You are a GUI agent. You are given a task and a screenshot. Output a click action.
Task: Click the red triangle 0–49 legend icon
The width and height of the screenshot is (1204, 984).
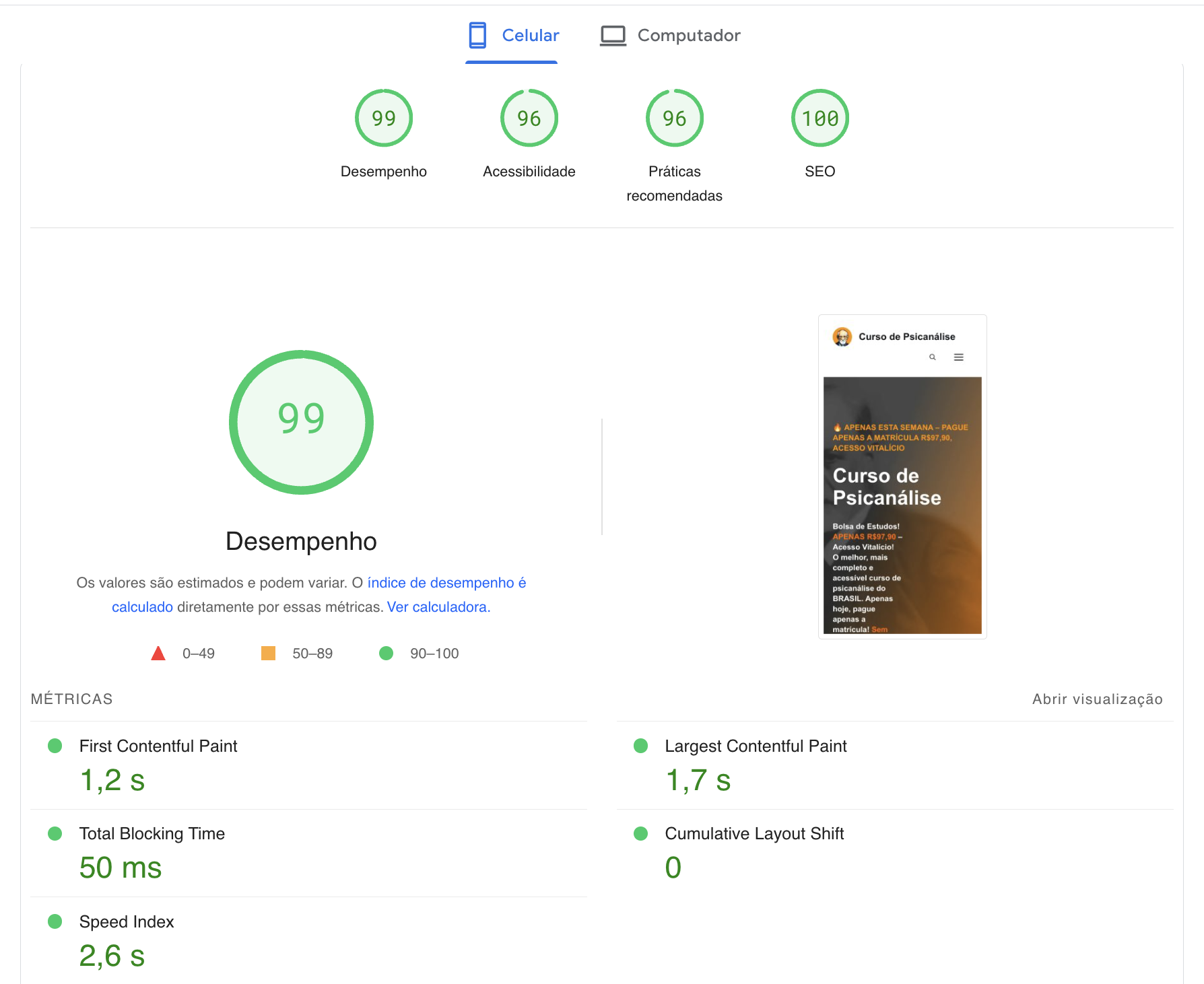(158, 654)
